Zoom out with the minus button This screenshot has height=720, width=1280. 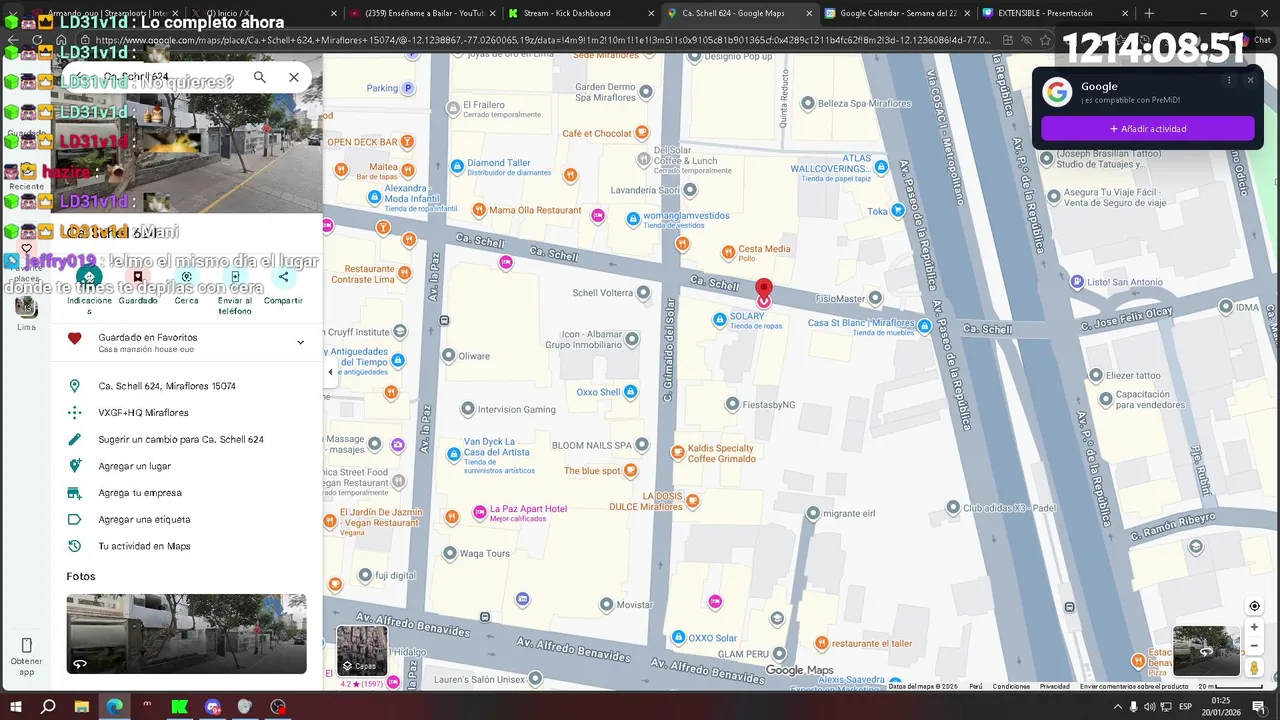point(1254,645)
